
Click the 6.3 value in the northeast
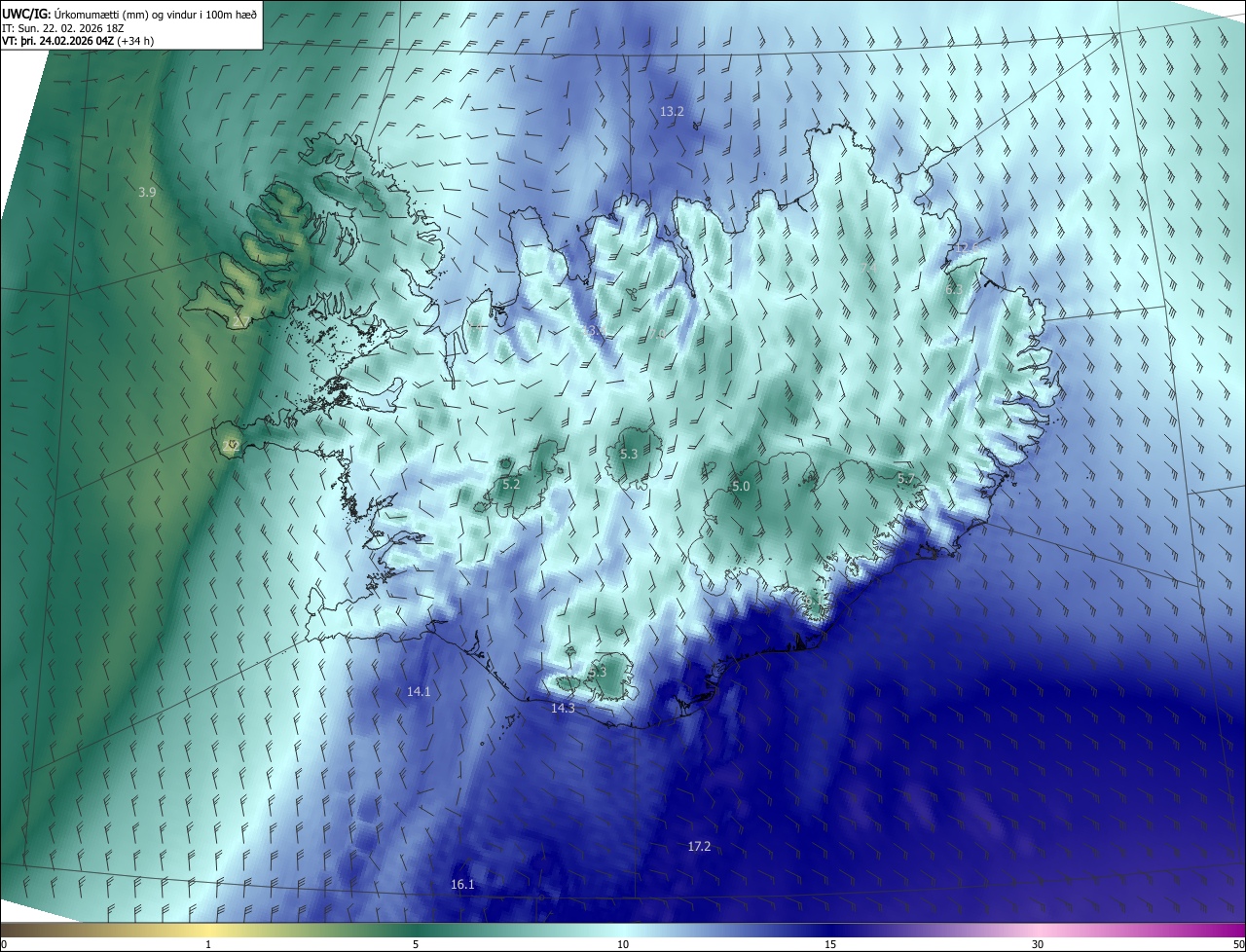(954, 289)
